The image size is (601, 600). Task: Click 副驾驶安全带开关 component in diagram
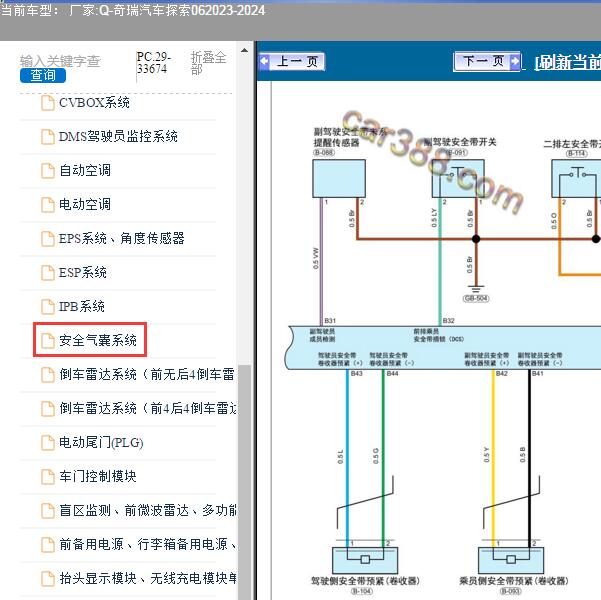pos(458,179)
